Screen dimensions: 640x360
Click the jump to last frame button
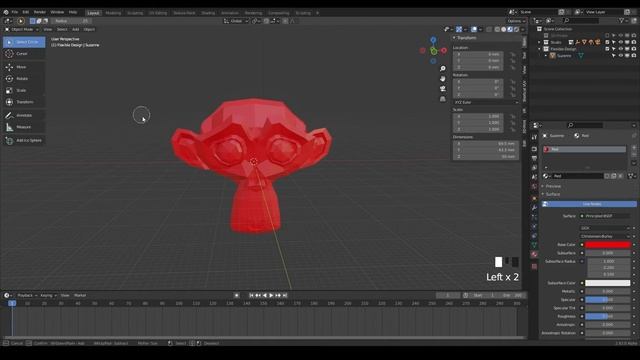coord(285,295)
